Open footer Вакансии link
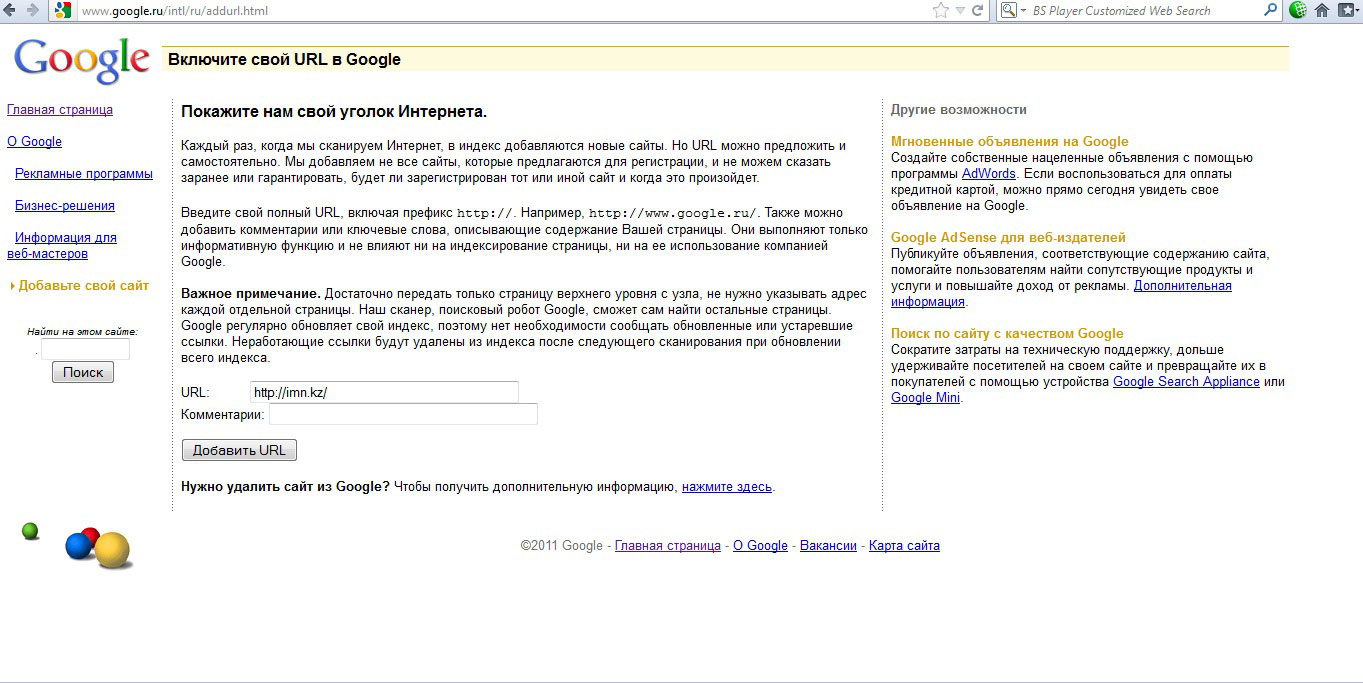1363x683 pixels. 828,546
